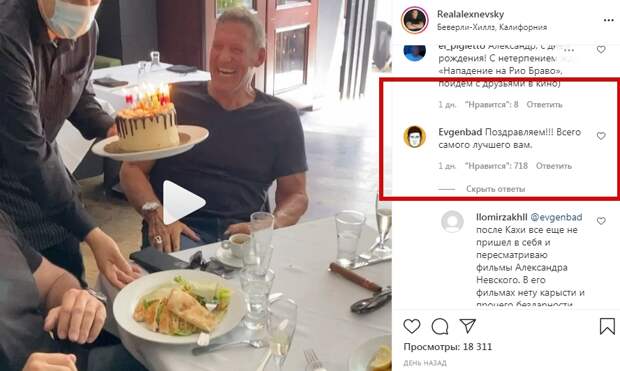Like the post with the heart icon
The width and height of the screenshot is (620, 371).
pos(412,326)
